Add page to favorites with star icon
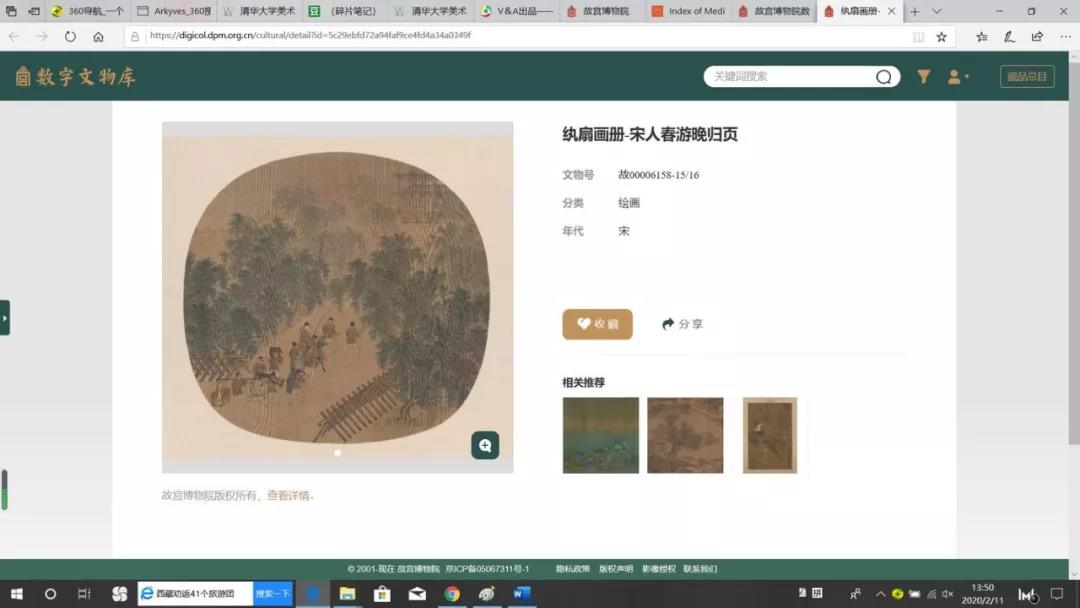Screen dimensions: 1080x608 941,36
